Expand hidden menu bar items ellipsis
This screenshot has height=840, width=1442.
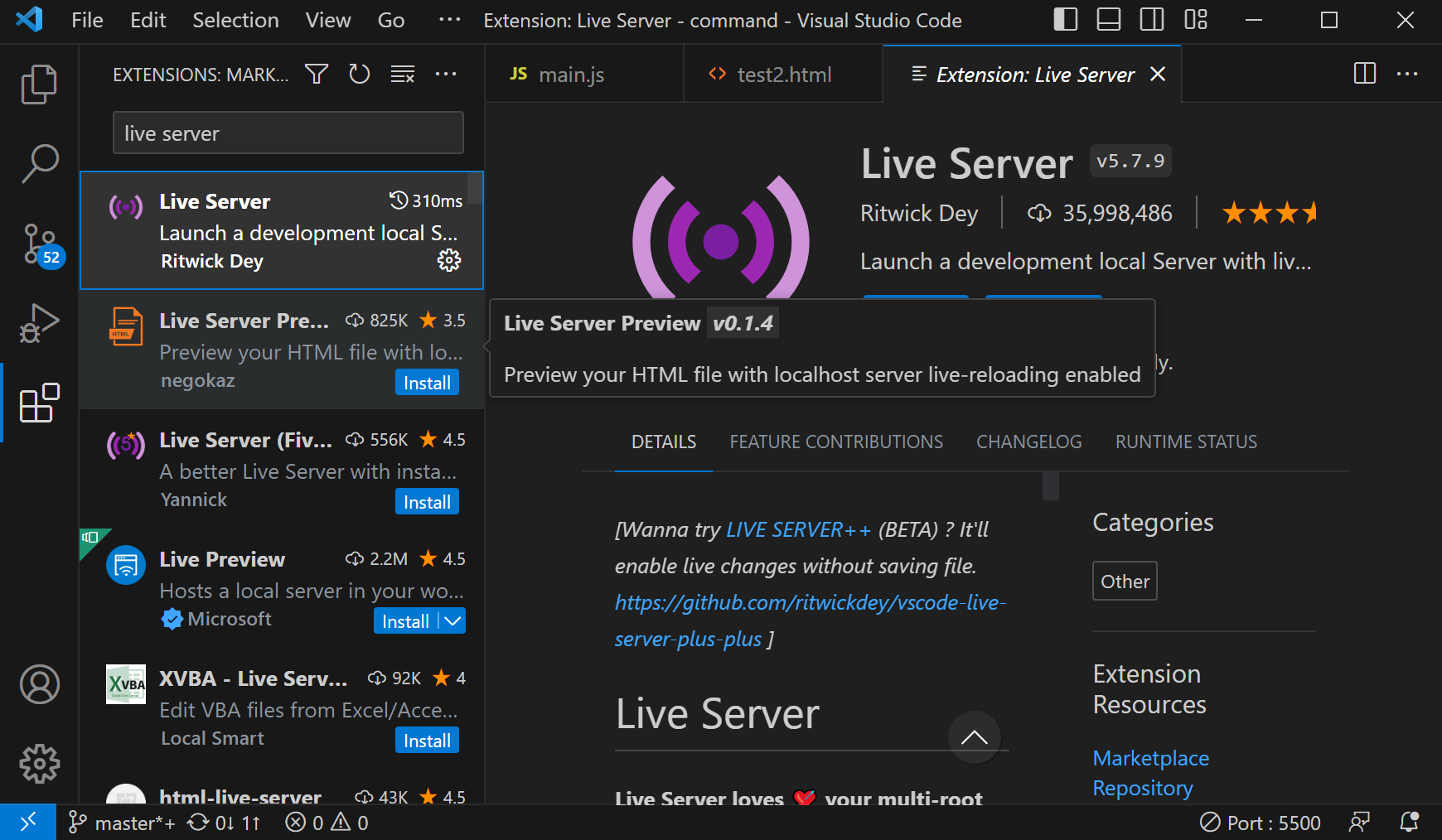449,20
